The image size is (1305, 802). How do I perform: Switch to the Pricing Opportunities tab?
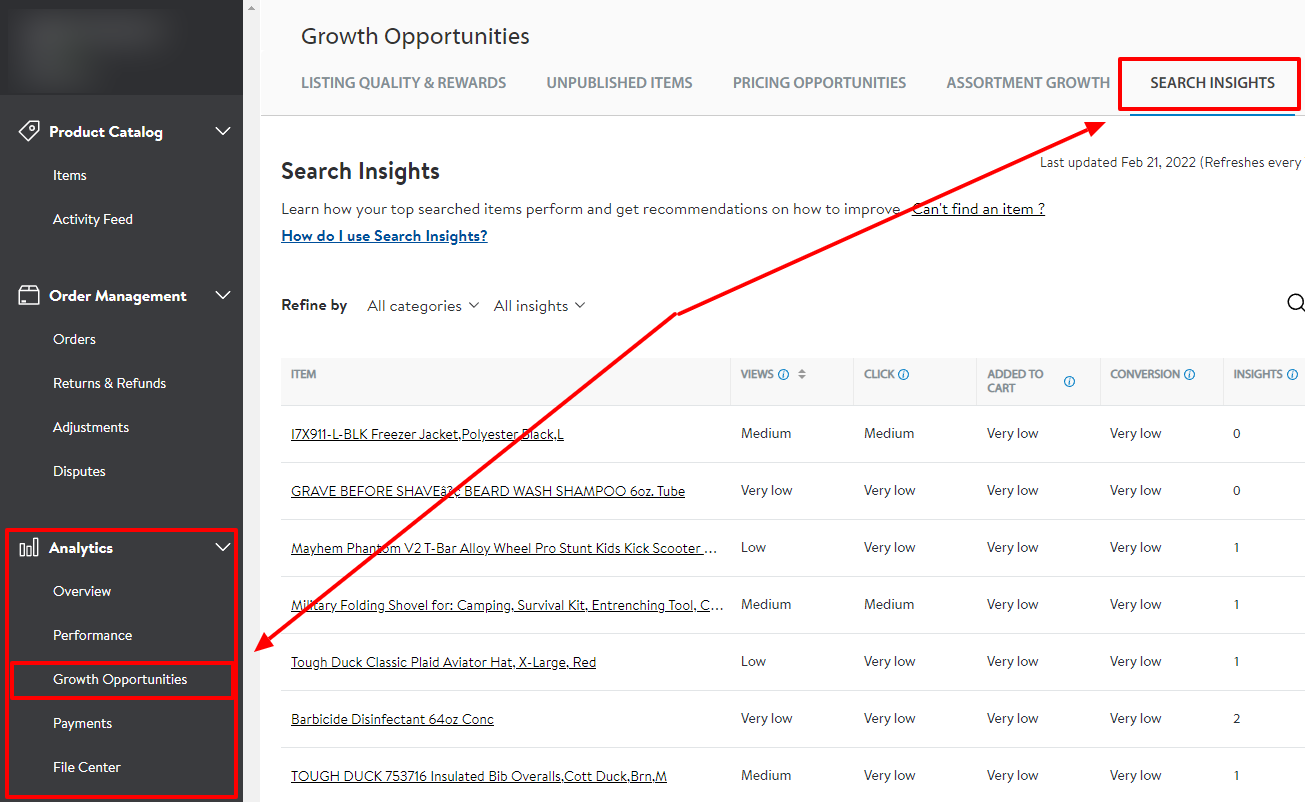pyautogui.click(x=819, y=82)
